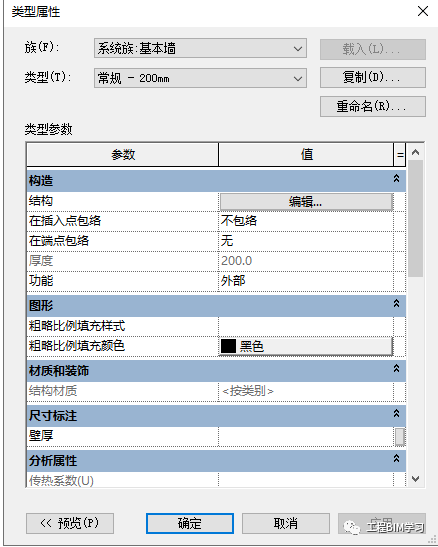This screenshot has width=438, height=547.
Task: Click the 粗略比例填充样式 value cell
Action: click(306, 326)
